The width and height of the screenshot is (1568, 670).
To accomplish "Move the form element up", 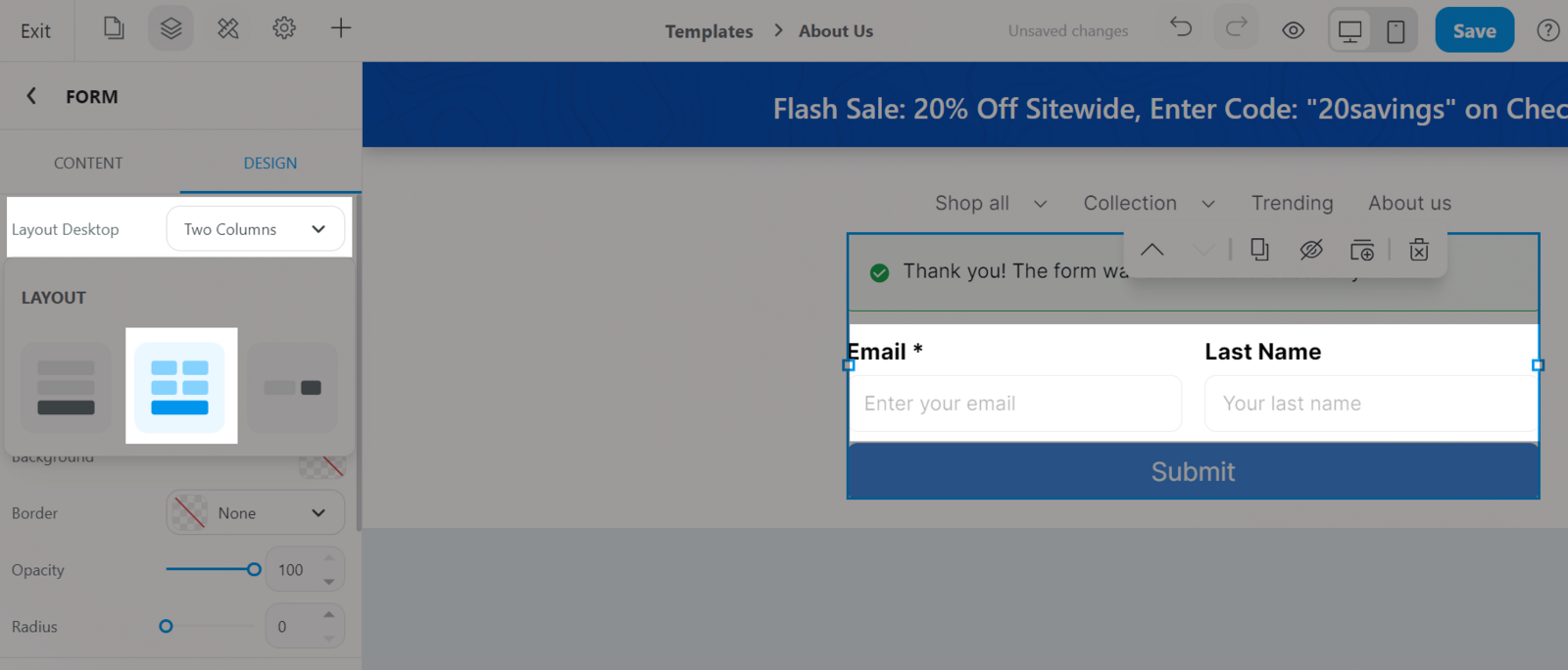I will coord(1152,250).
